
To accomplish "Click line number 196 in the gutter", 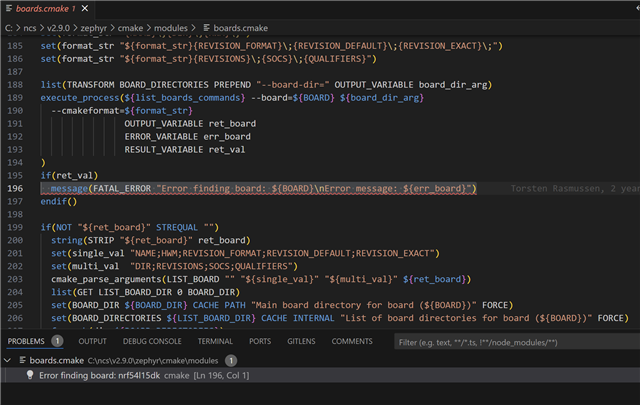I will (x=15, y=189).
